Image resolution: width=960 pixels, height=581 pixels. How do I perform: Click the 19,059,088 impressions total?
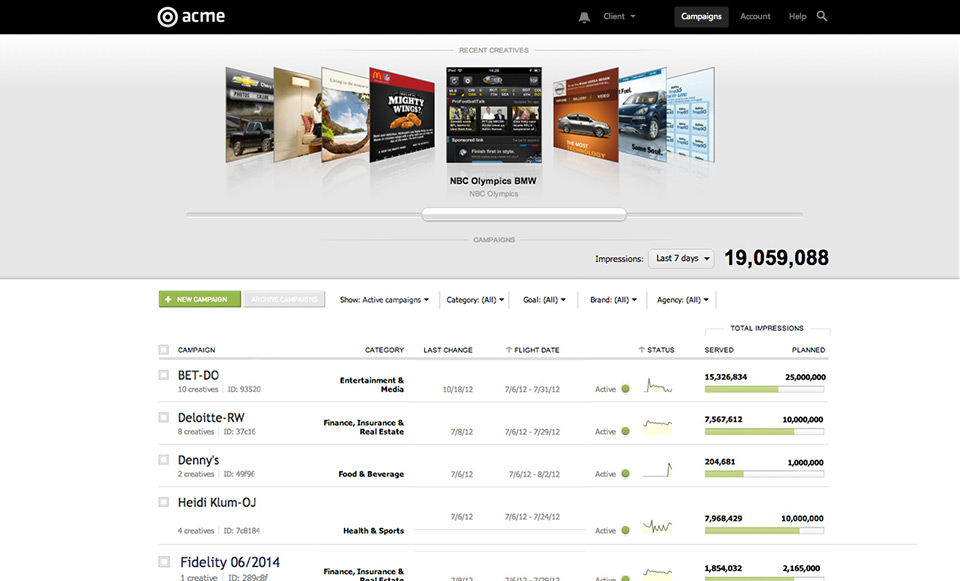pos(776,258)
